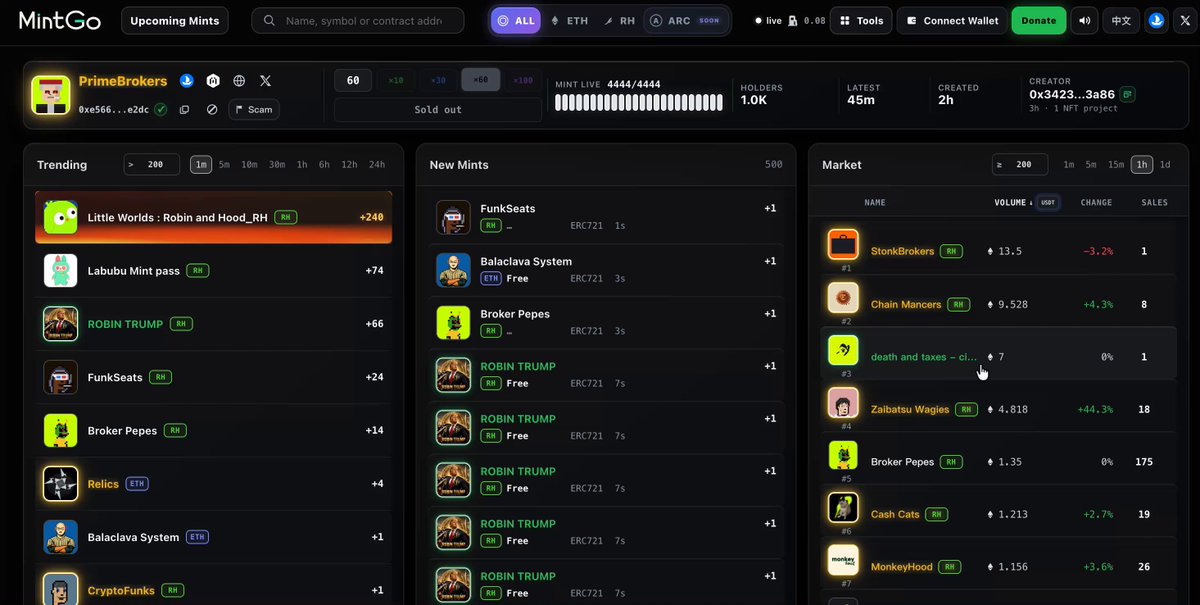Set the Trending timeframe to 24h
Screen dimensions: 1200x605
click(377, 165)
